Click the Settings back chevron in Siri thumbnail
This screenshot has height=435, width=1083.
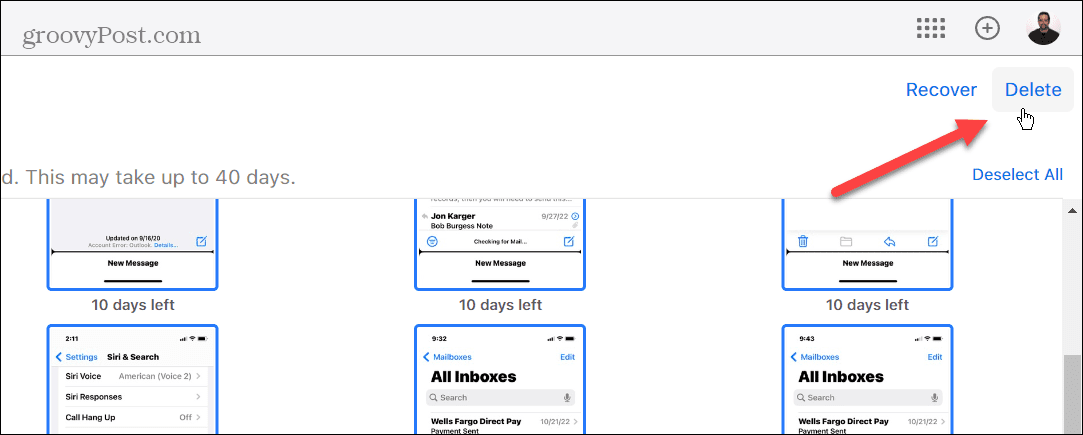point(59,357)
